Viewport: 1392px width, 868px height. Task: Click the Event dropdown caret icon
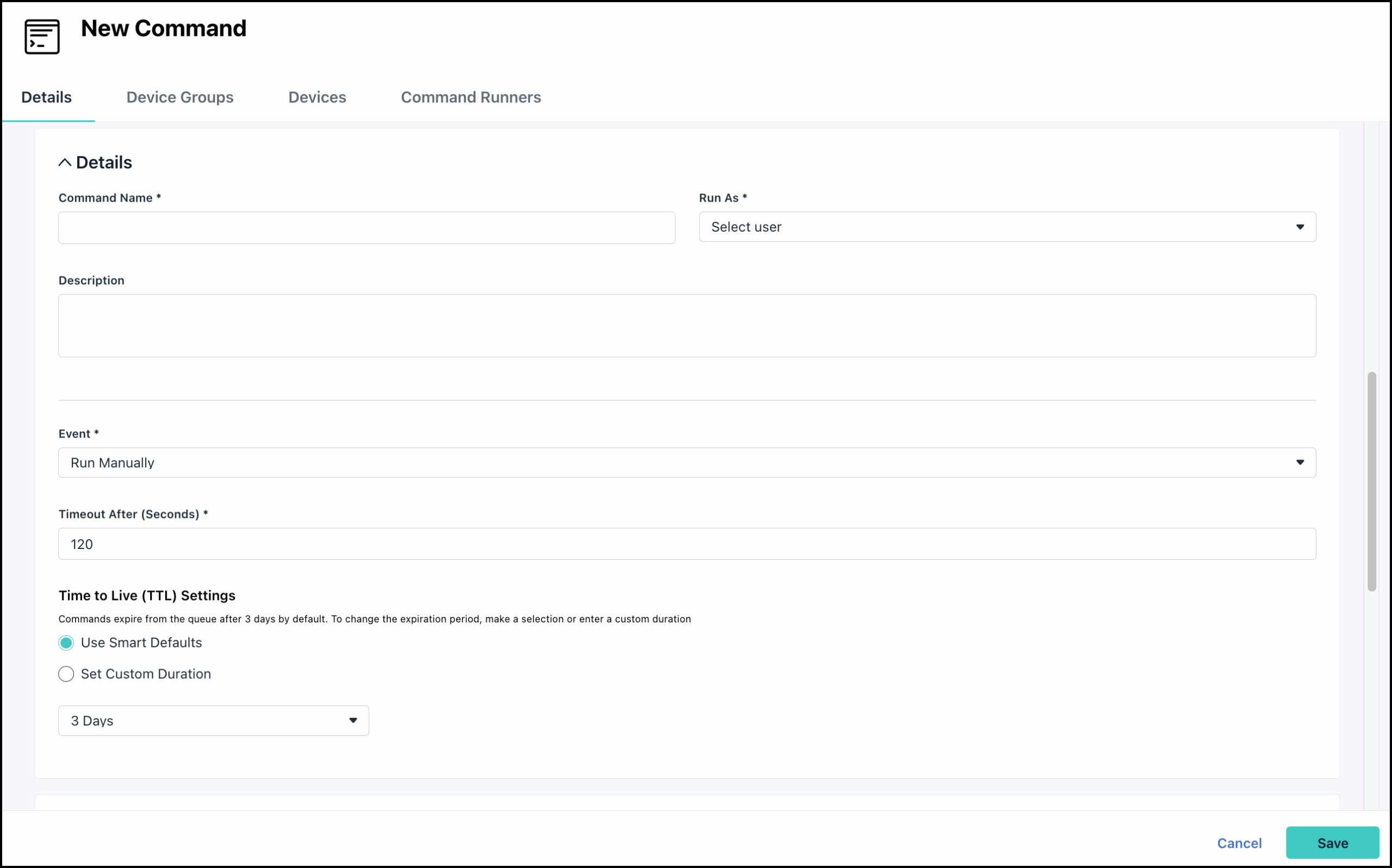(x=1300, y=463)
